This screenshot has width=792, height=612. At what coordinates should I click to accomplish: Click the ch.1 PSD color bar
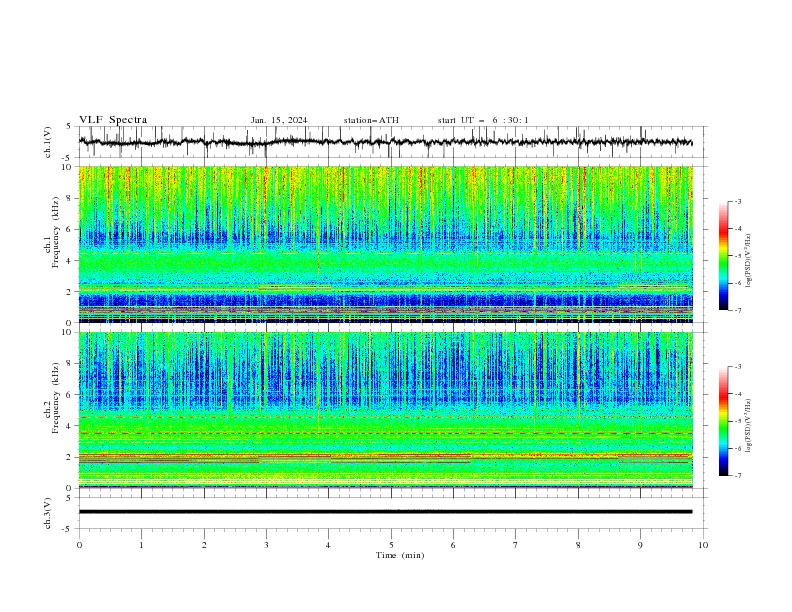tap(723, 256)
